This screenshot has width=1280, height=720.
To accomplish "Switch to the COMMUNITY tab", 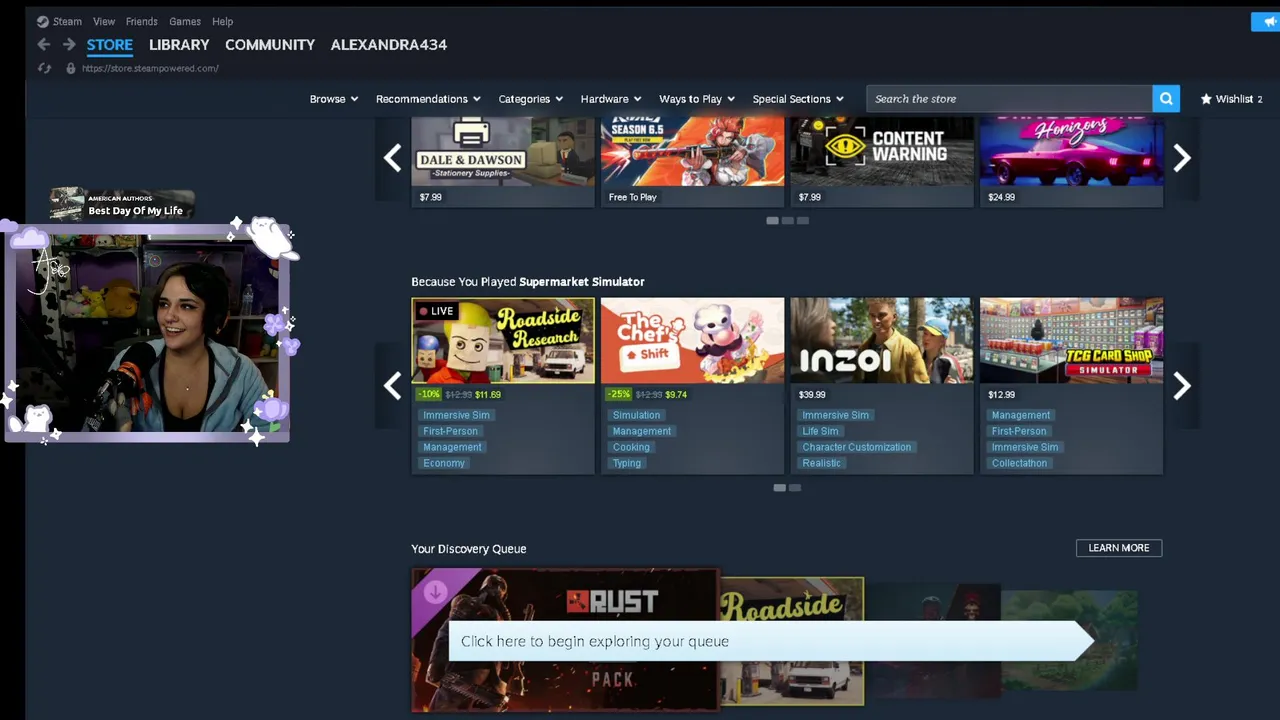I will pos(270,44).
